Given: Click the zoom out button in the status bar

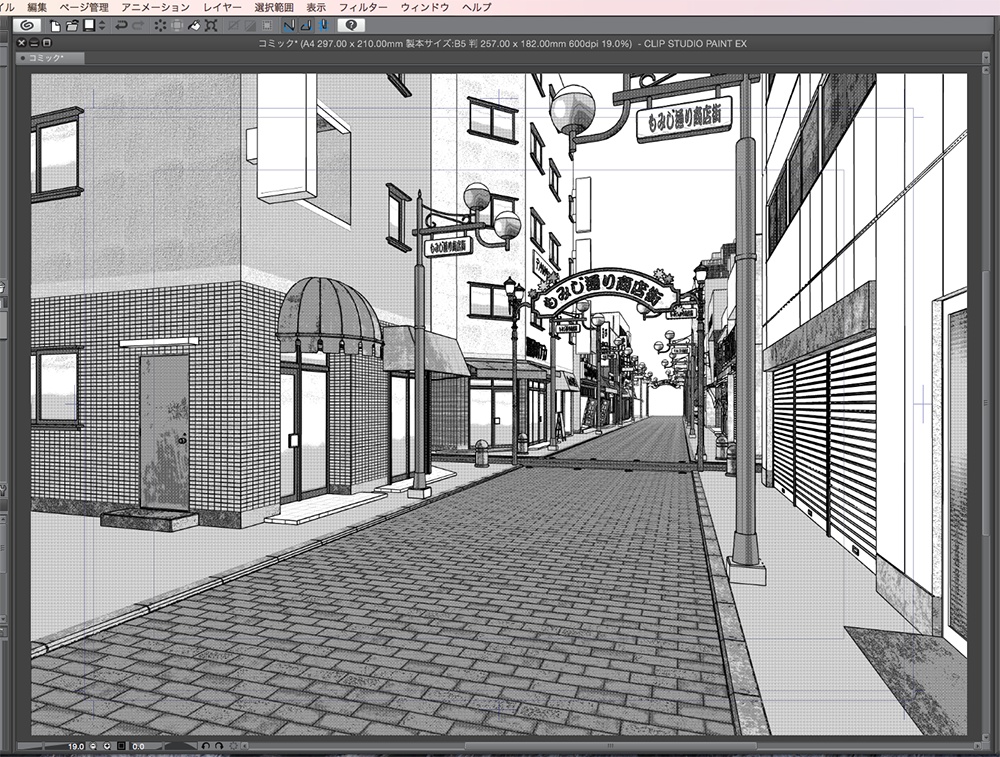Looking at the screenshot, I should pos(93,747).
